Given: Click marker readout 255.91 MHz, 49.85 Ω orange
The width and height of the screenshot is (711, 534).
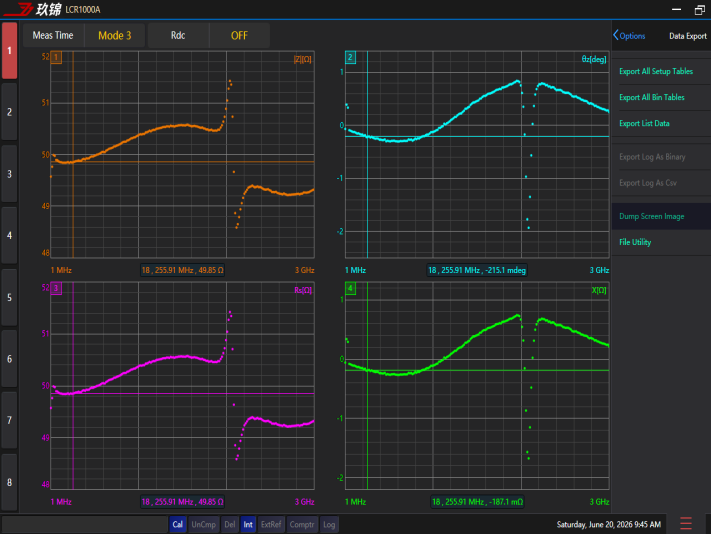Looking at the screenshot, I should [x=182, y=270].
